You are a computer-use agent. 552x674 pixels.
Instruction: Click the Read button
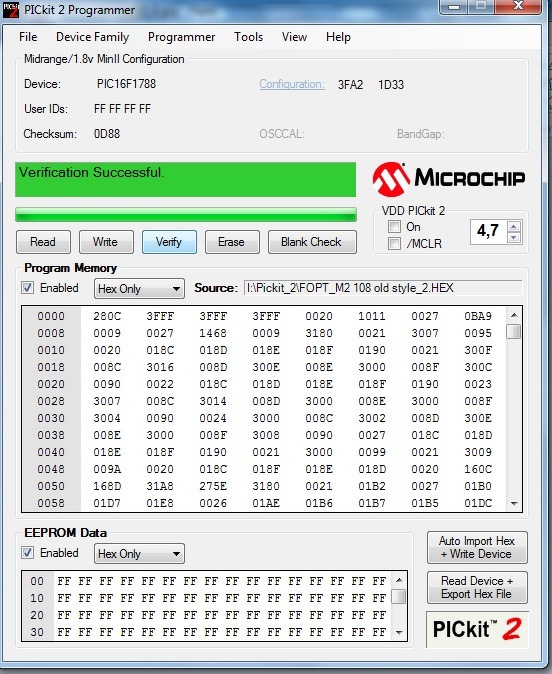[43, 242]
